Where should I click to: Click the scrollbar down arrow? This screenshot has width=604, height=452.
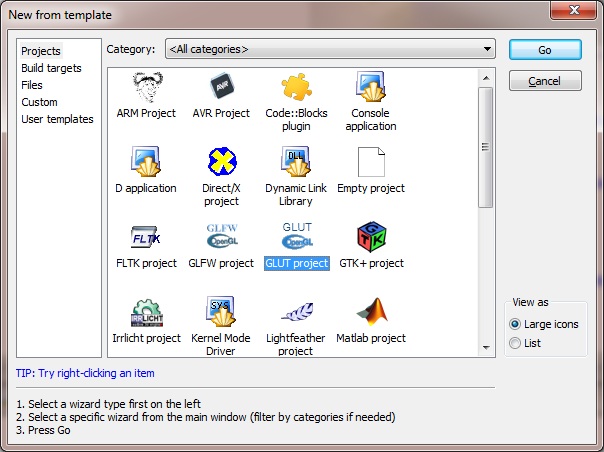pos(486,348)
